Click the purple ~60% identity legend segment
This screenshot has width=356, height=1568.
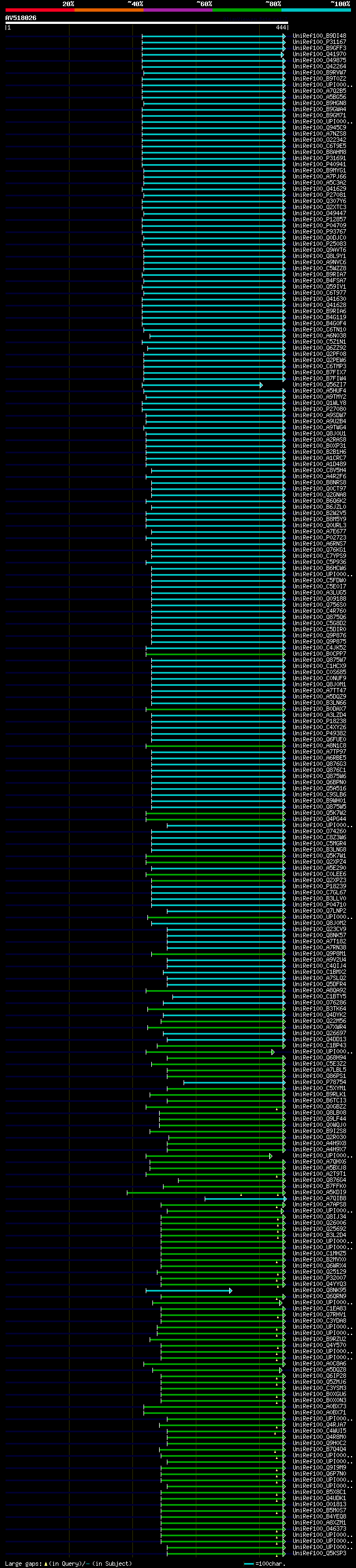pyautogui.click(x=179, y=10)
